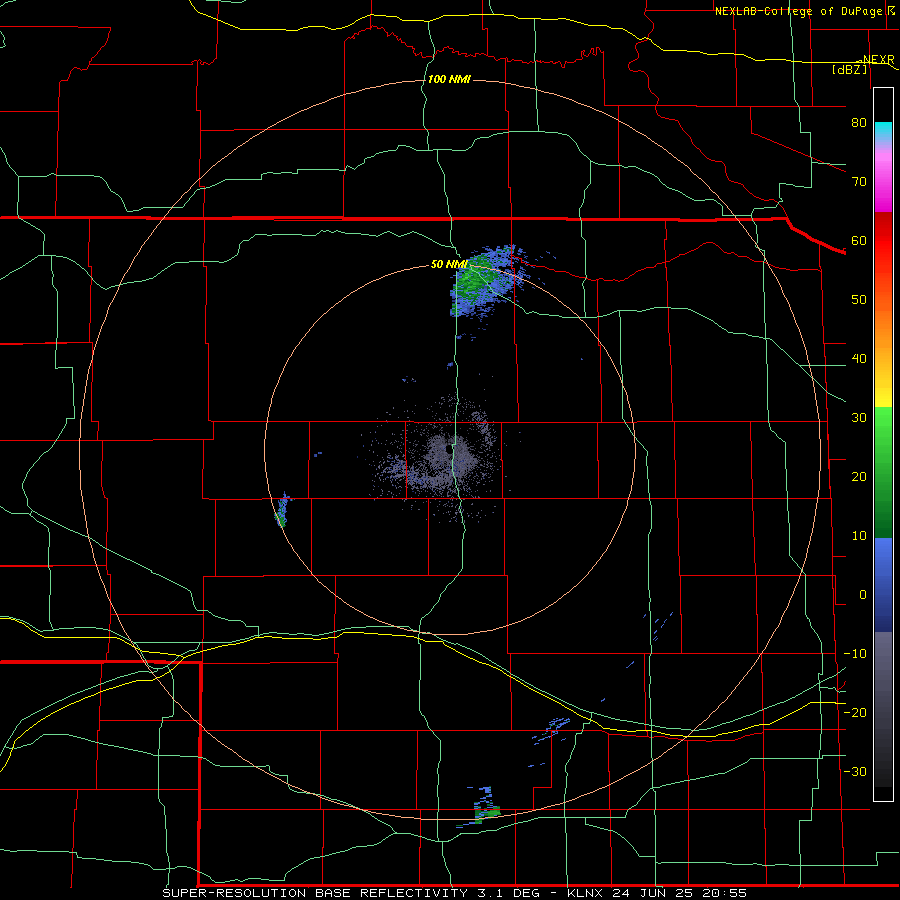Click the 50 NMI range ring label

[449, 265]
